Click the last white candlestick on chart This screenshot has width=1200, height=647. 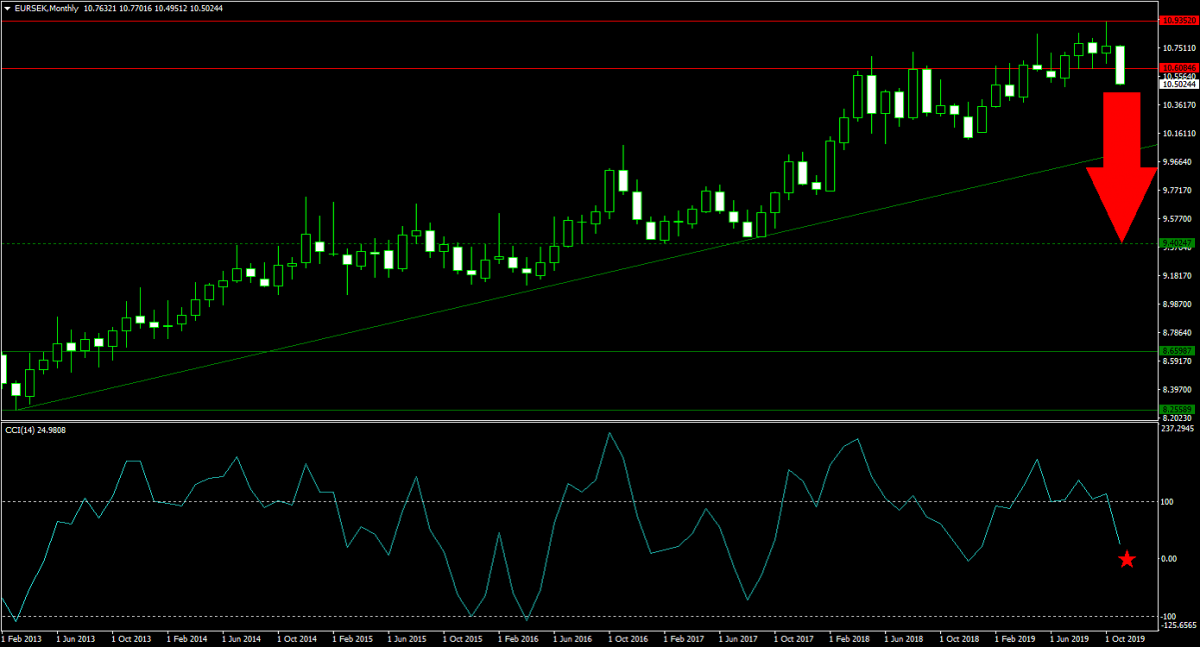click(1120, 65)
